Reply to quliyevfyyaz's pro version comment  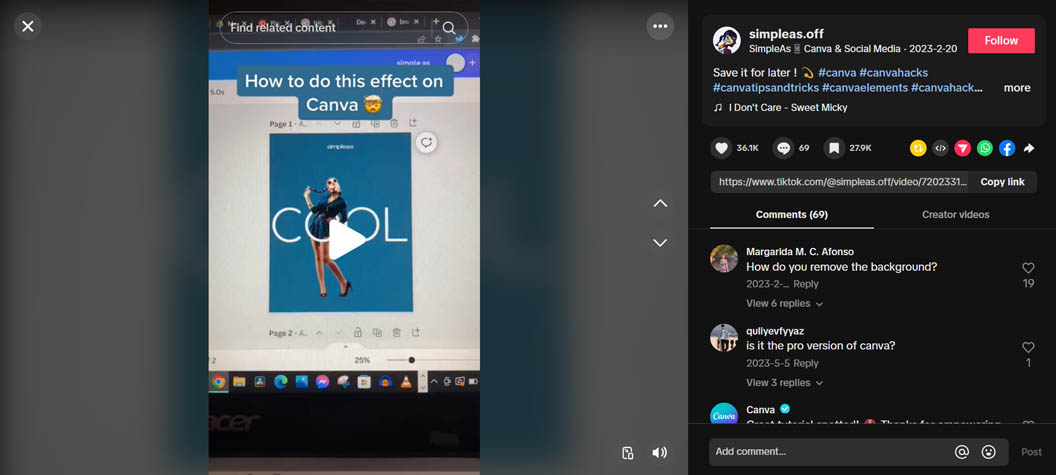805,363
